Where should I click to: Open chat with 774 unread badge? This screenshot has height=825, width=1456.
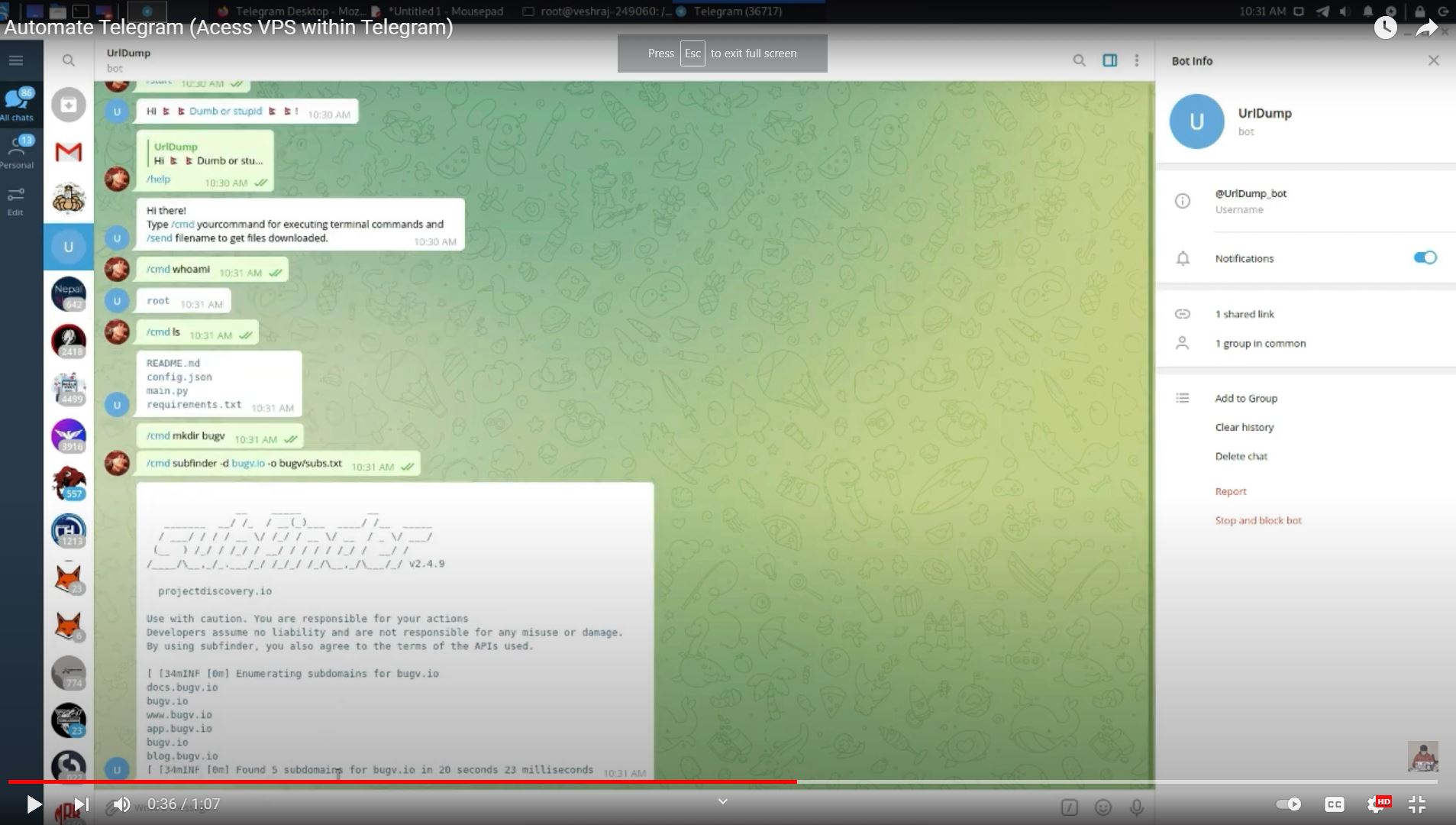click(x=69, y=673)
